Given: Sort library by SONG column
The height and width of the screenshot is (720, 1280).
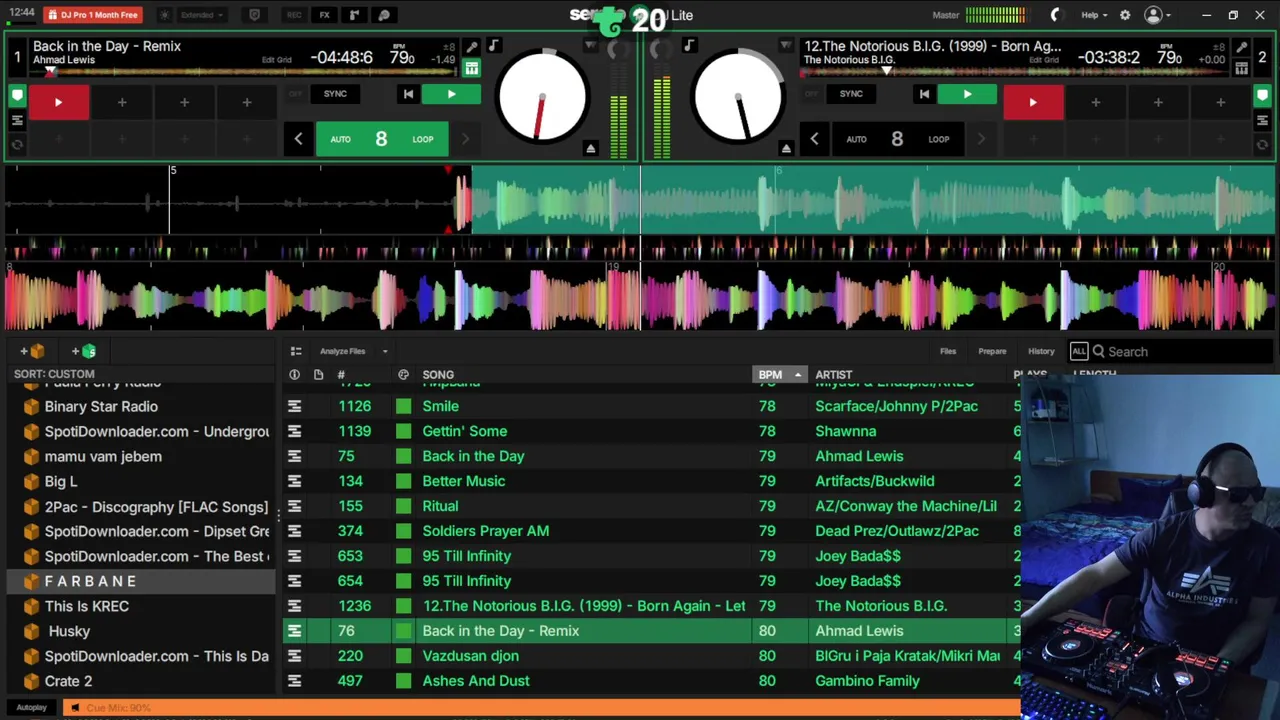Looking at the screenshot, I should pyautogui.click(x=438, y=375).
